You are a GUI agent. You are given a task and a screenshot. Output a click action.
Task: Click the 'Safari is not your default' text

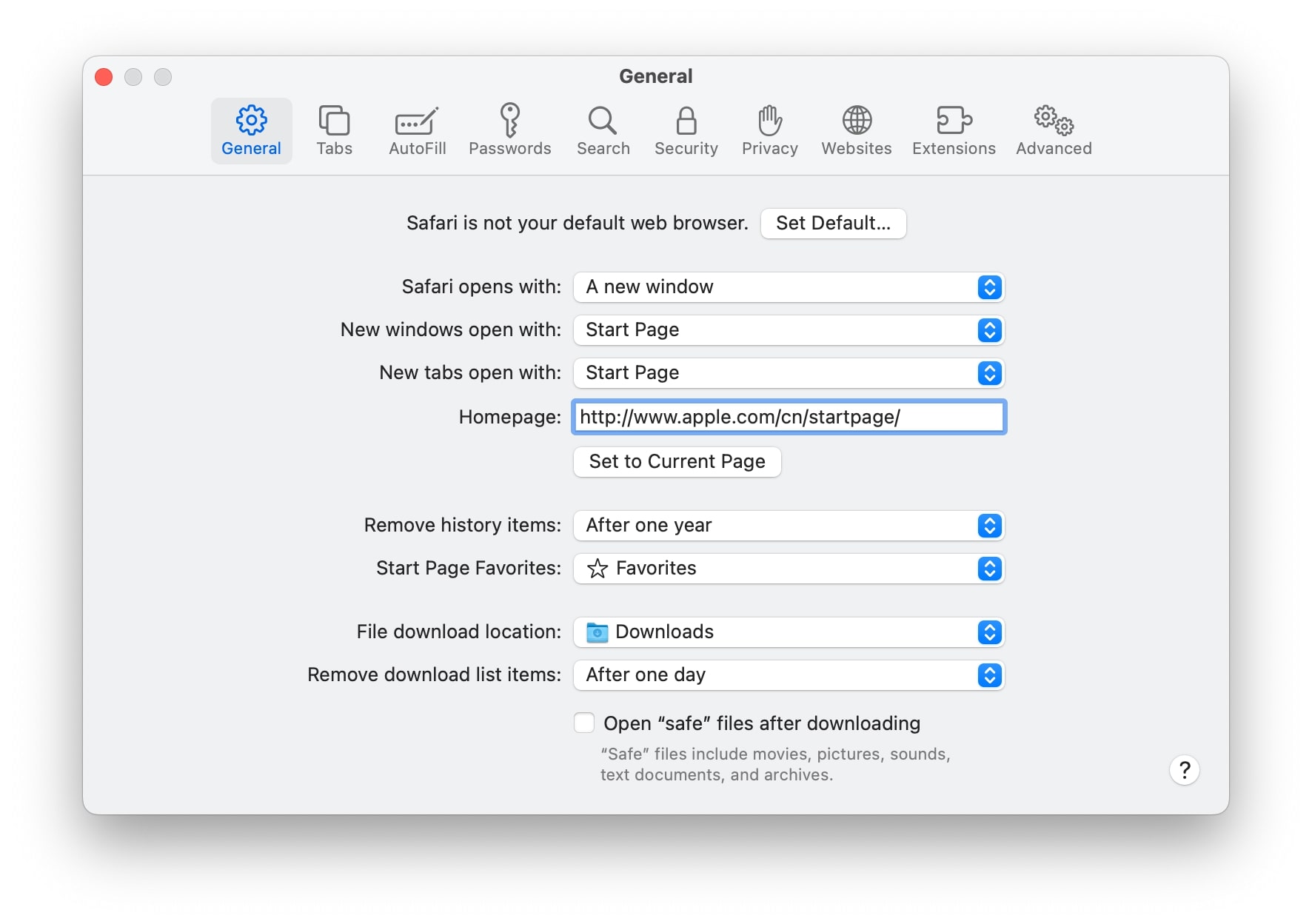(x=577, y=224)
